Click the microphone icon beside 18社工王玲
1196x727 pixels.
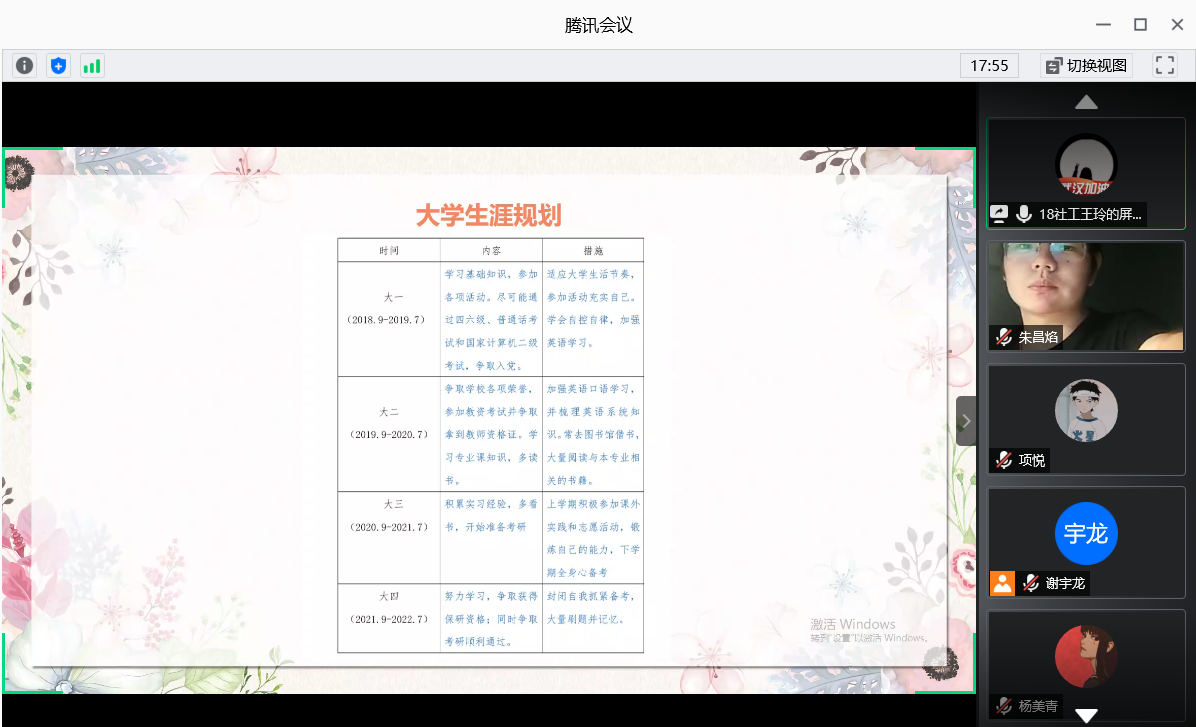1024,213
